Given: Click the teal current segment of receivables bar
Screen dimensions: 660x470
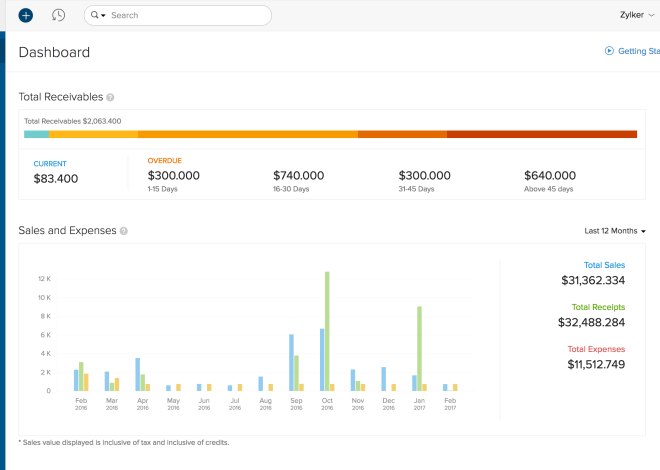Looking at the screenshot, I should click(37, 134).
